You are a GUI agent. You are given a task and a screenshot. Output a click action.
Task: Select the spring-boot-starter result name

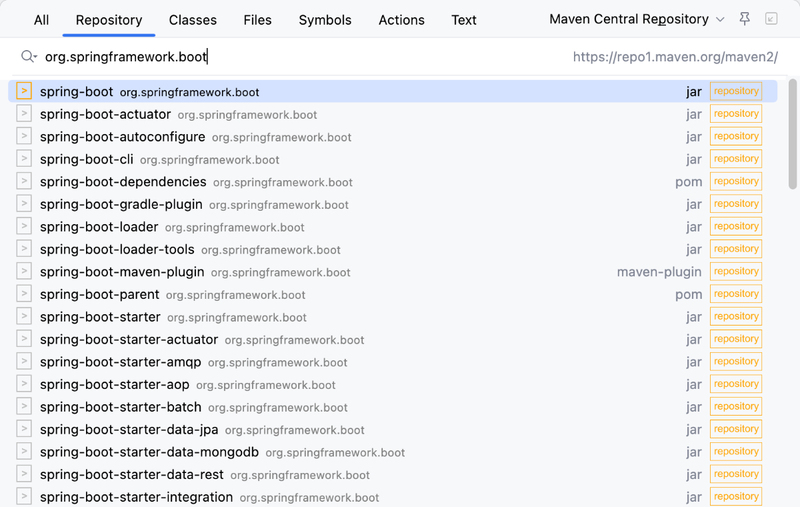pos(100,317)
